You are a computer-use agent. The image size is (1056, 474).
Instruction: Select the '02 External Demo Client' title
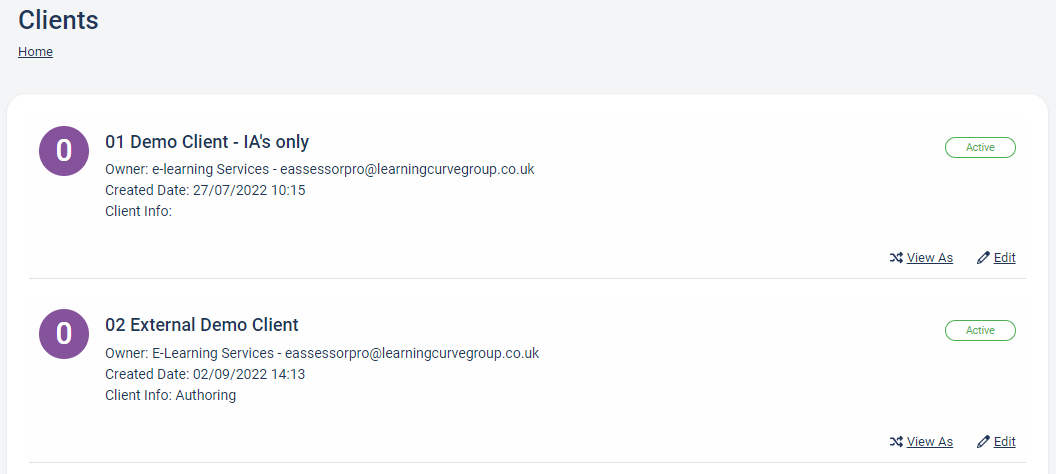pyautogui.click(x=202, y=325)
